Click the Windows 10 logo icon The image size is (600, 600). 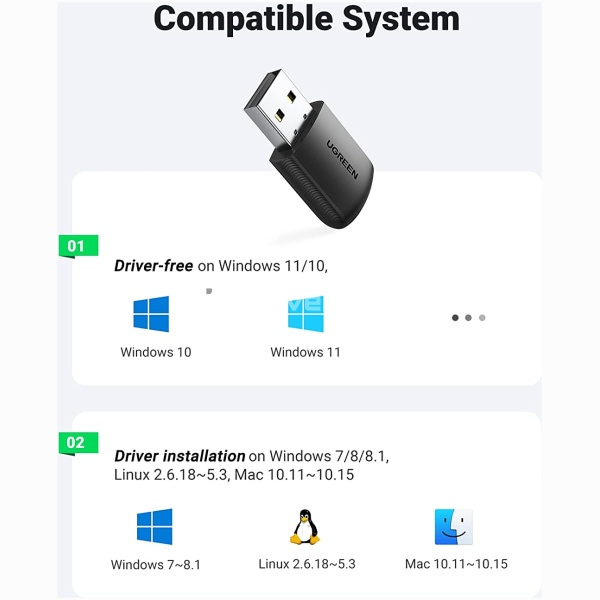[151, 314]
